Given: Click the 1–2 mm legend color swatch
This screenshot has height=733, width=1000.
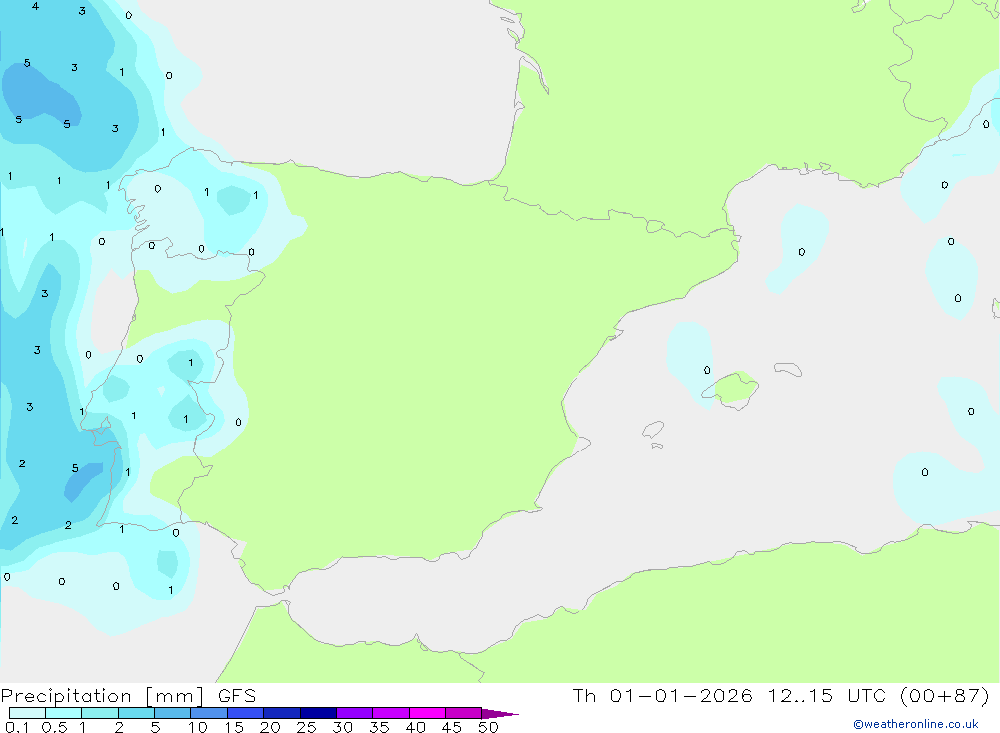Looking at the screenshot, I should [x=100, y=713].
